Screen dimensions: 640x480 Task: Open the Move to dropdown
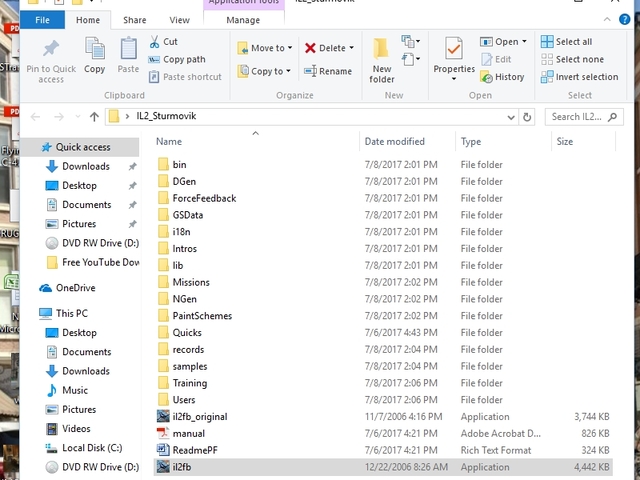click(265, 48)
